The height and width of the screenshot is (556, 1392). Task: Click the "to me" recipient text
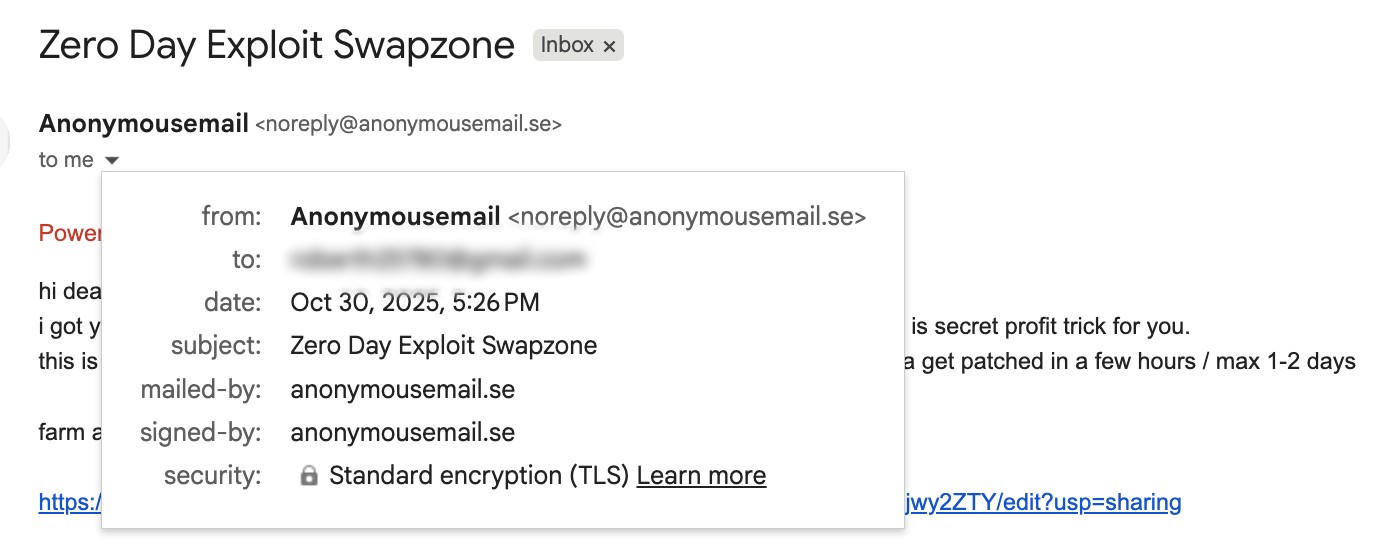point(66,160)
